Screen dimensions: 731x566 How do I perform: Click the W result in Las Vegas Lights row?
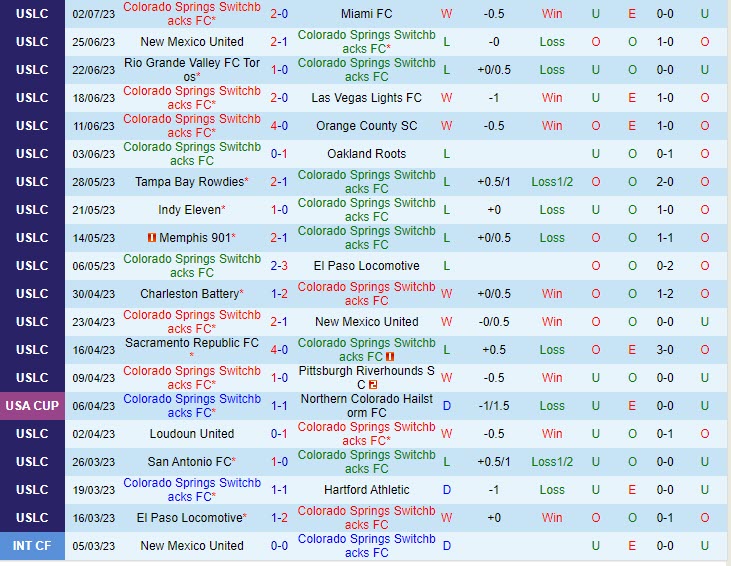[447, 98]
